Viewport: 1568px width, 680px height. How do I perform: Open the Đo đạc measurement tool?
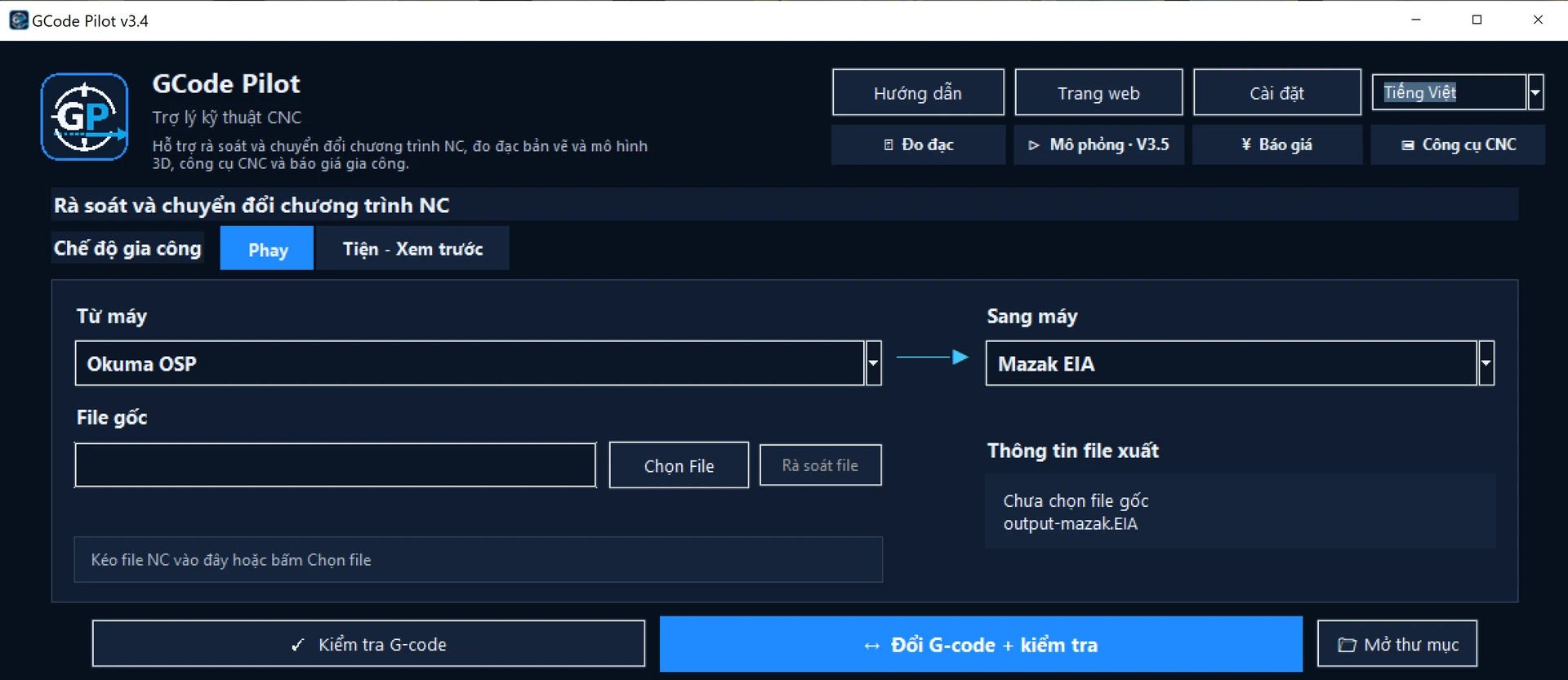918,144
